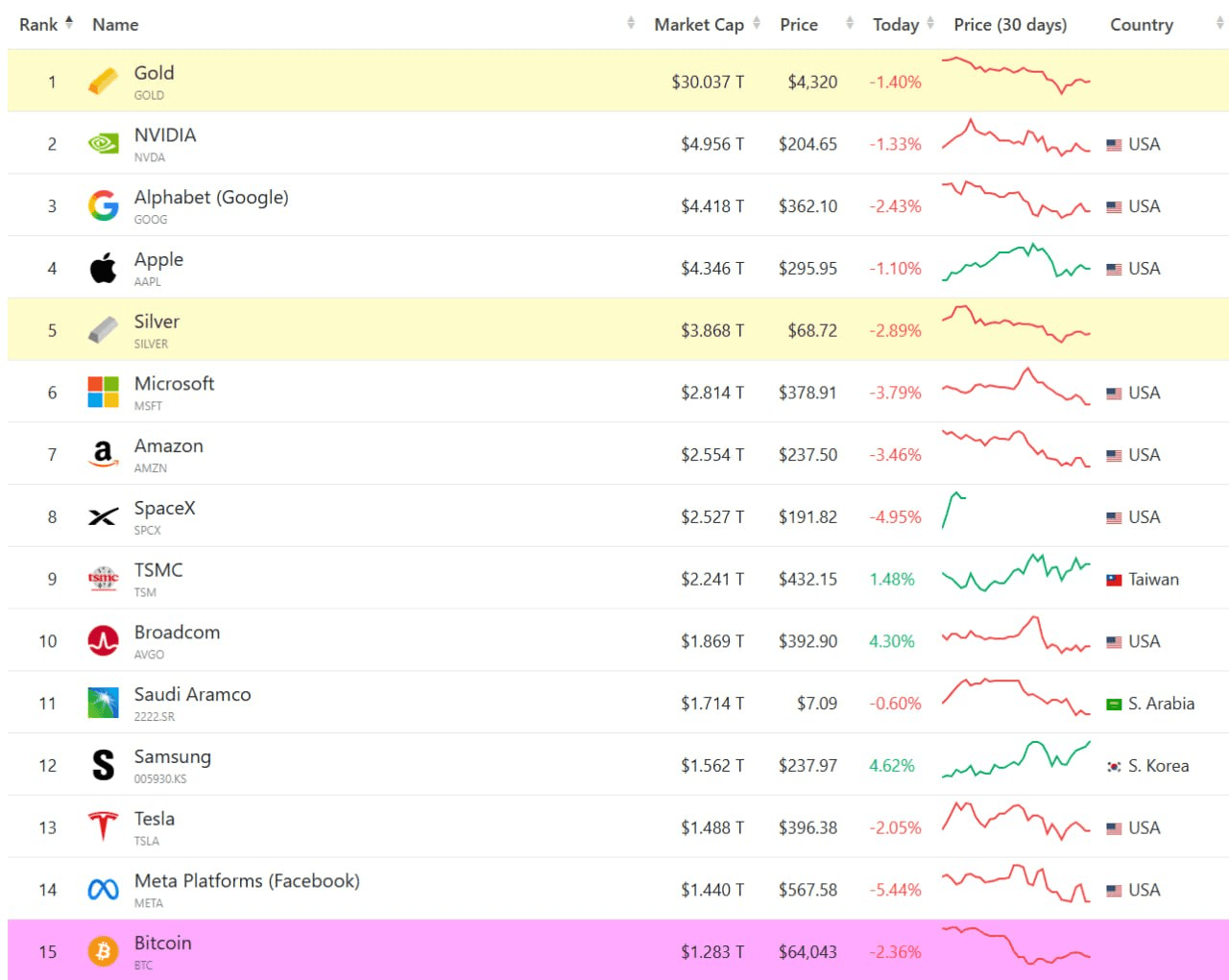Image resolution: width=1229 pixels, height=980 pixels.
Task: Click the Amazon logo icon
Action: point(103,454)
